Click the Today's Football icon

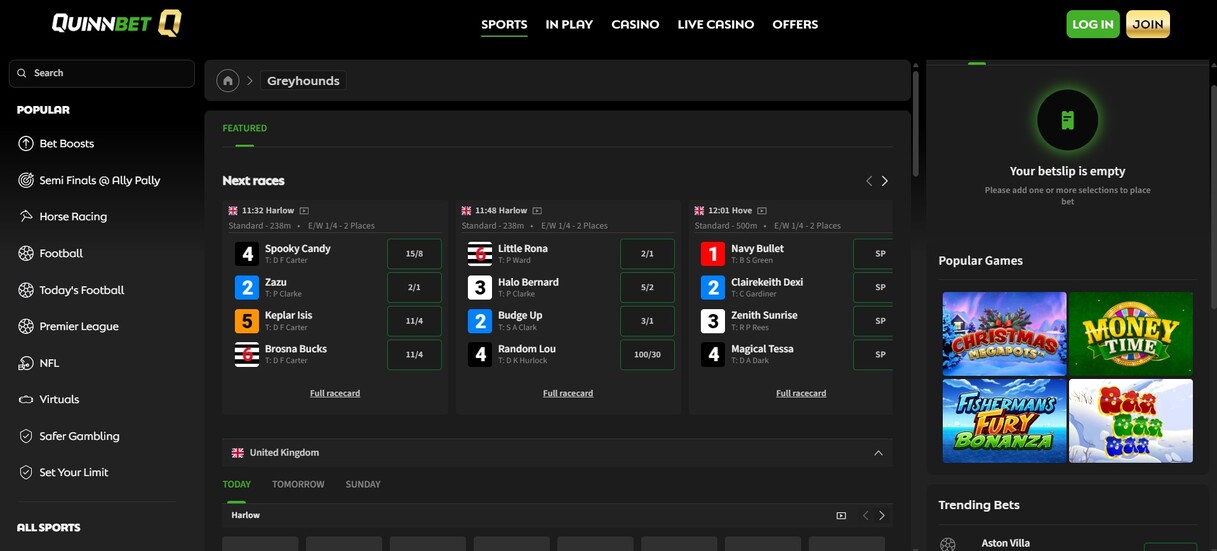point(26,290)
